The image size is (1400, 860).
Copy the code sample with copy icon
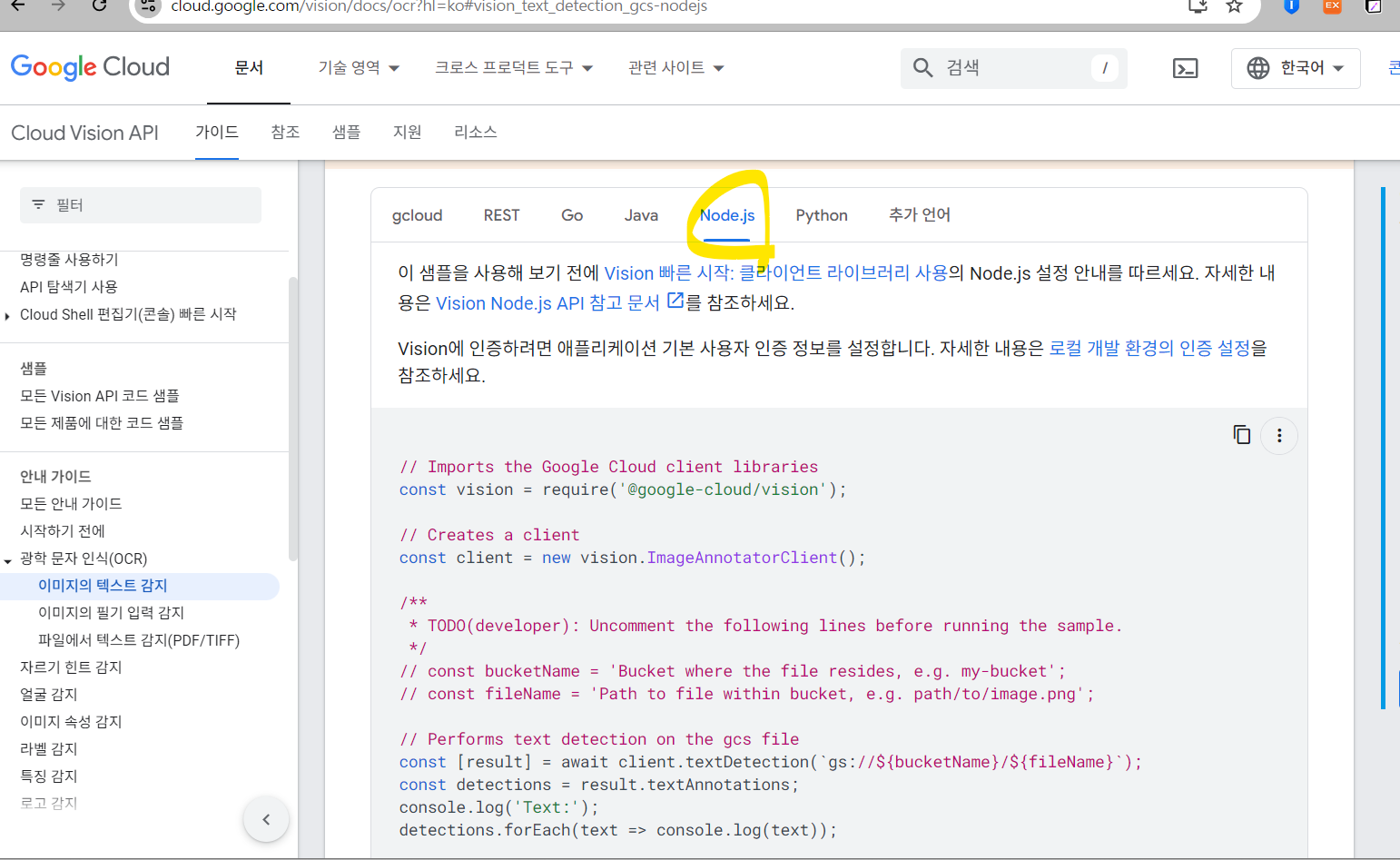click(1241, 435)
